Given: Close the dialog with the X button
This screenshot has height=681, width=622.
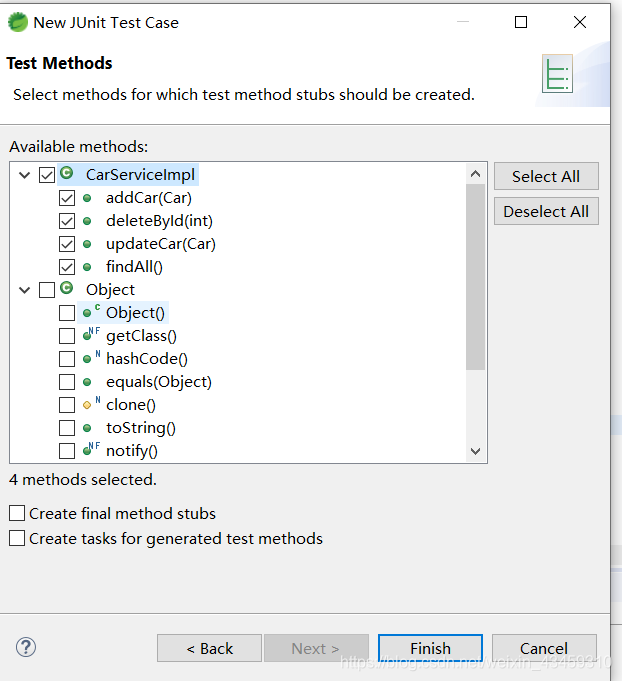Looking at the screenshot, I should (x=580, y=22).
